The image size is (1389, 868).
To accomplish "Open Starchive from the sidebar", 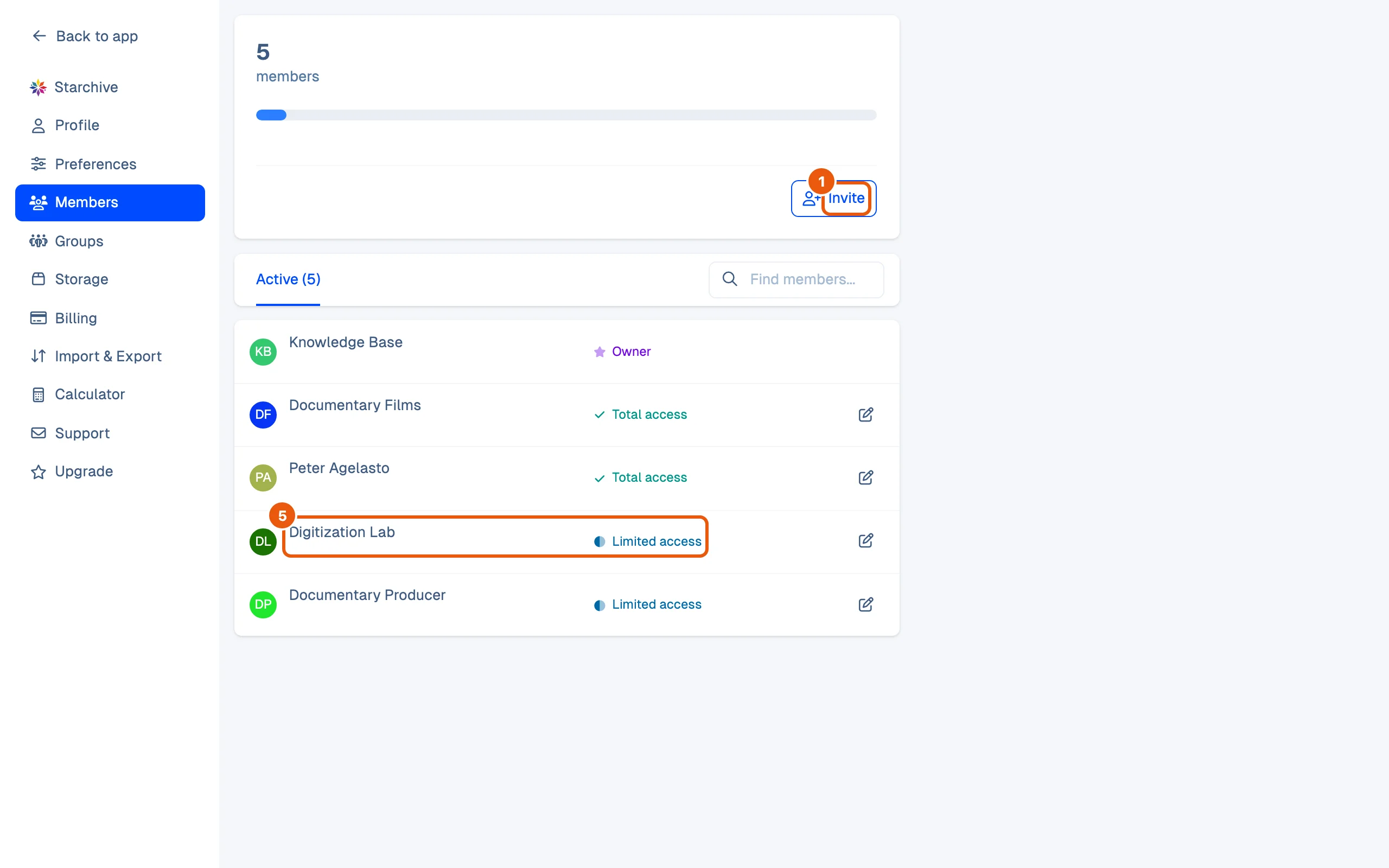I will pos(110,87).
